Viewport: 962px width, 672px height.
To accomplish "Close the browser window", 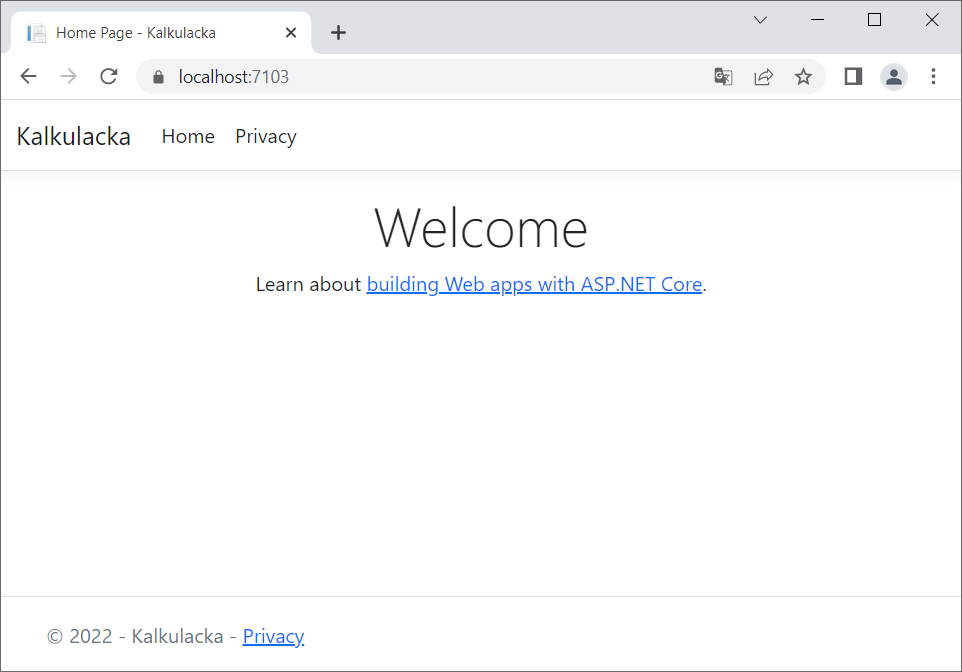I will (931, 20).
